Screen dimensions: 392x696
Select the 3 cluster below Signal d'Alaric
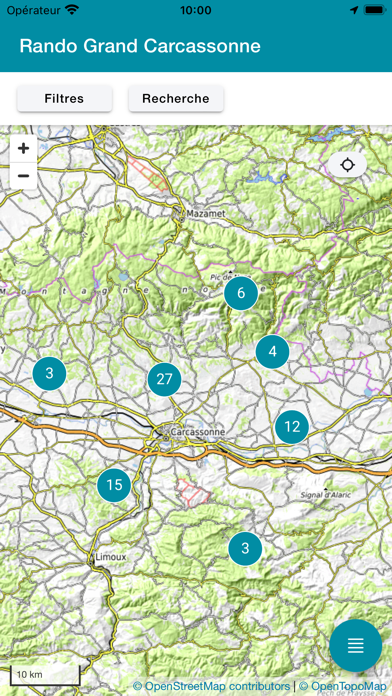245,549
